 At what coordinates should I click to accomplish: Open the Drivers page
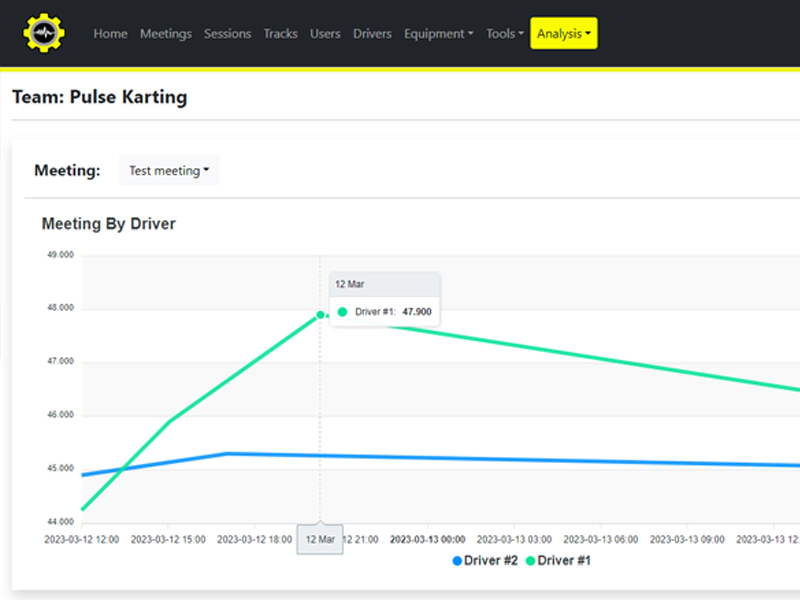pos(372,33)
